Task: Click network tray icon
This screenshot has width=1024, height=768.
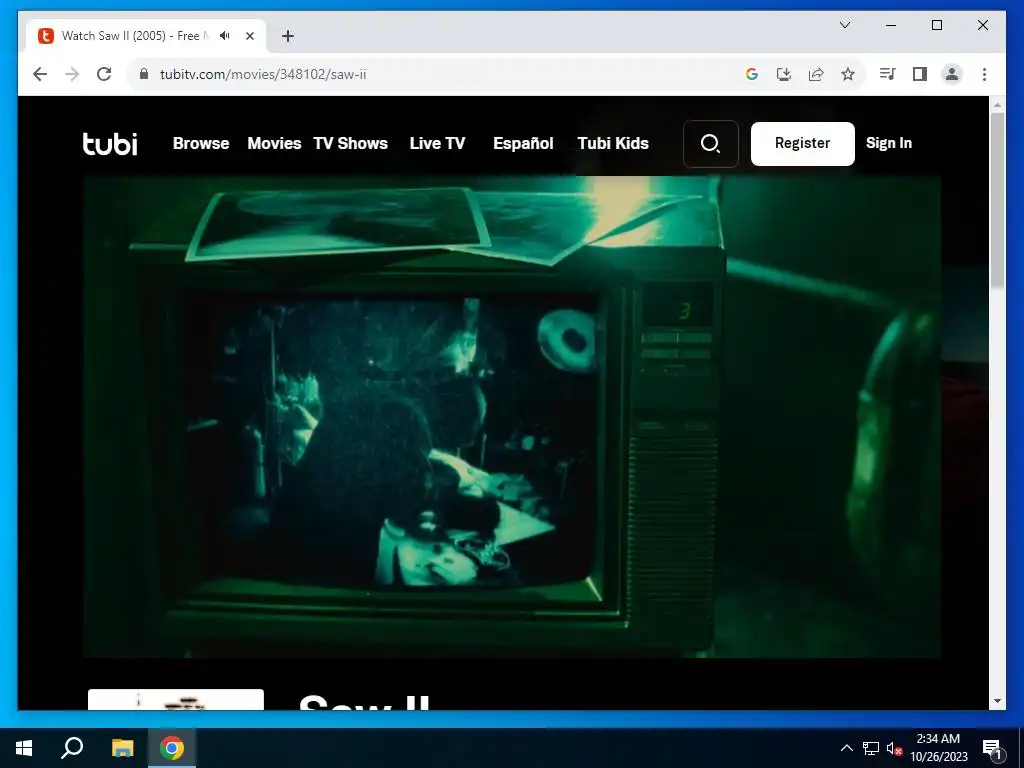Action: tap(871, 748)
